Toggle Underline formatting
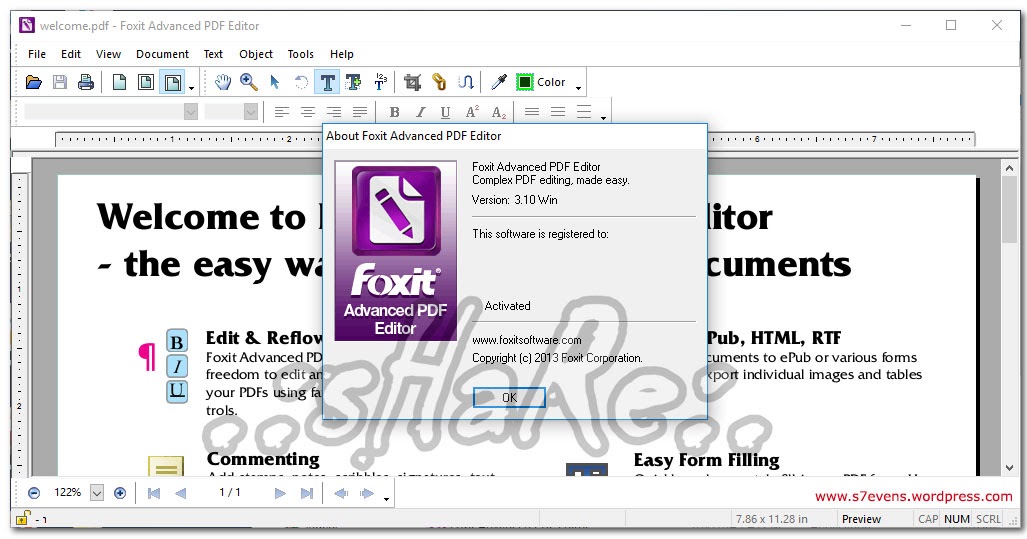The image size is (1027, 539). (x=445, y=113)
